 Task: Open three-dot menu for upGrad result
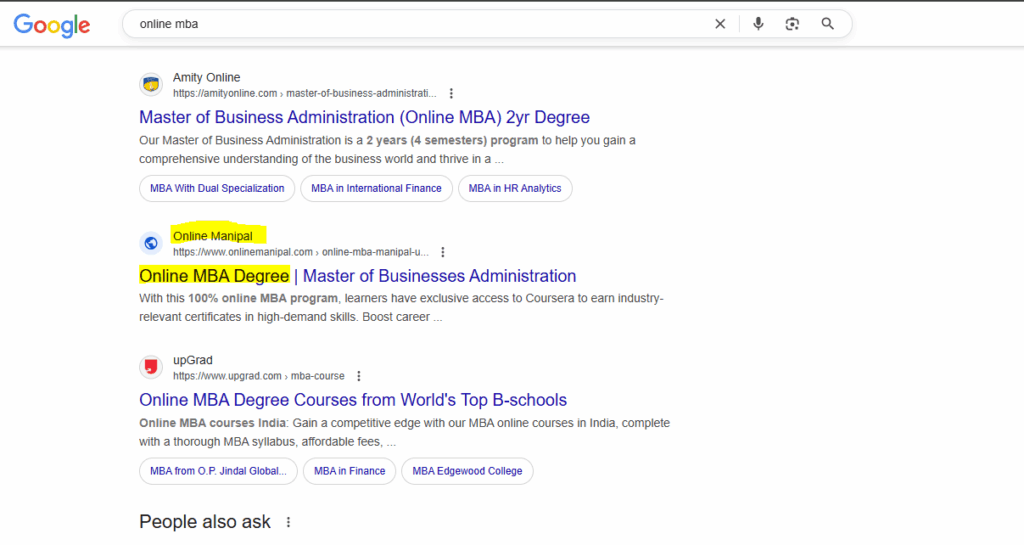click(358, 376)
